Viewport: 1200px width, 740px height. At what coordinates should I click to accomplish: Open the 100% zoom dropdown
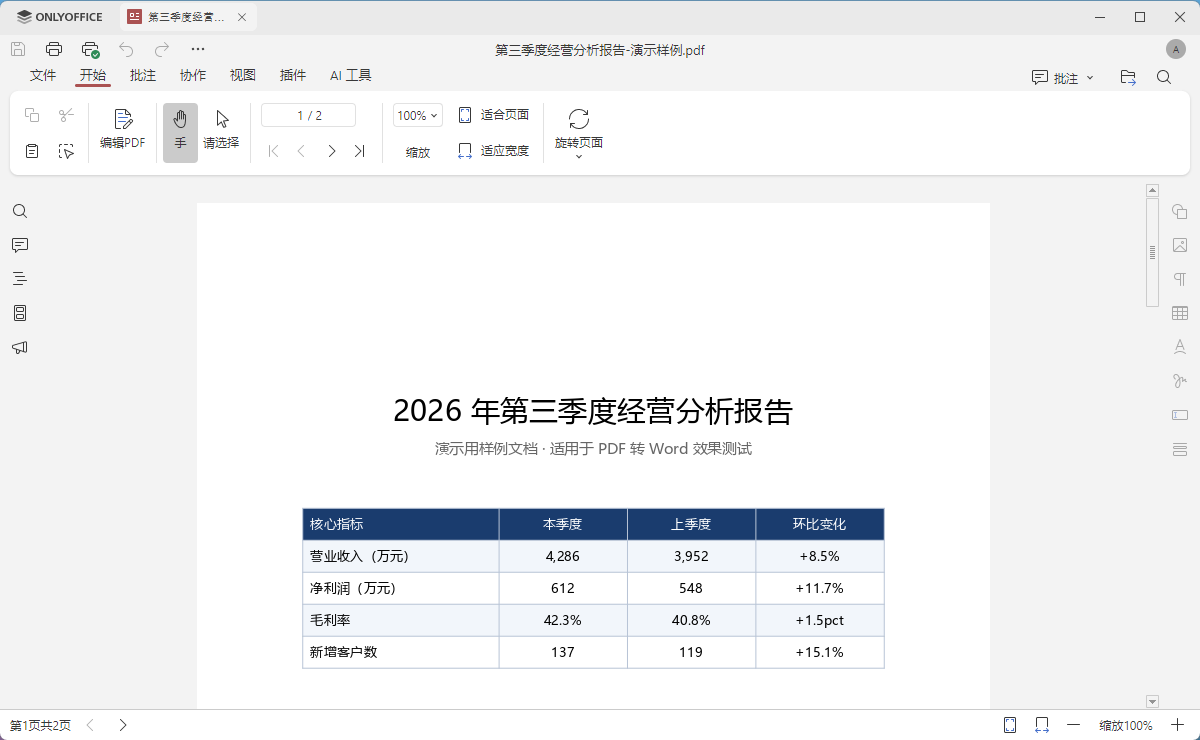coord(418,115)
